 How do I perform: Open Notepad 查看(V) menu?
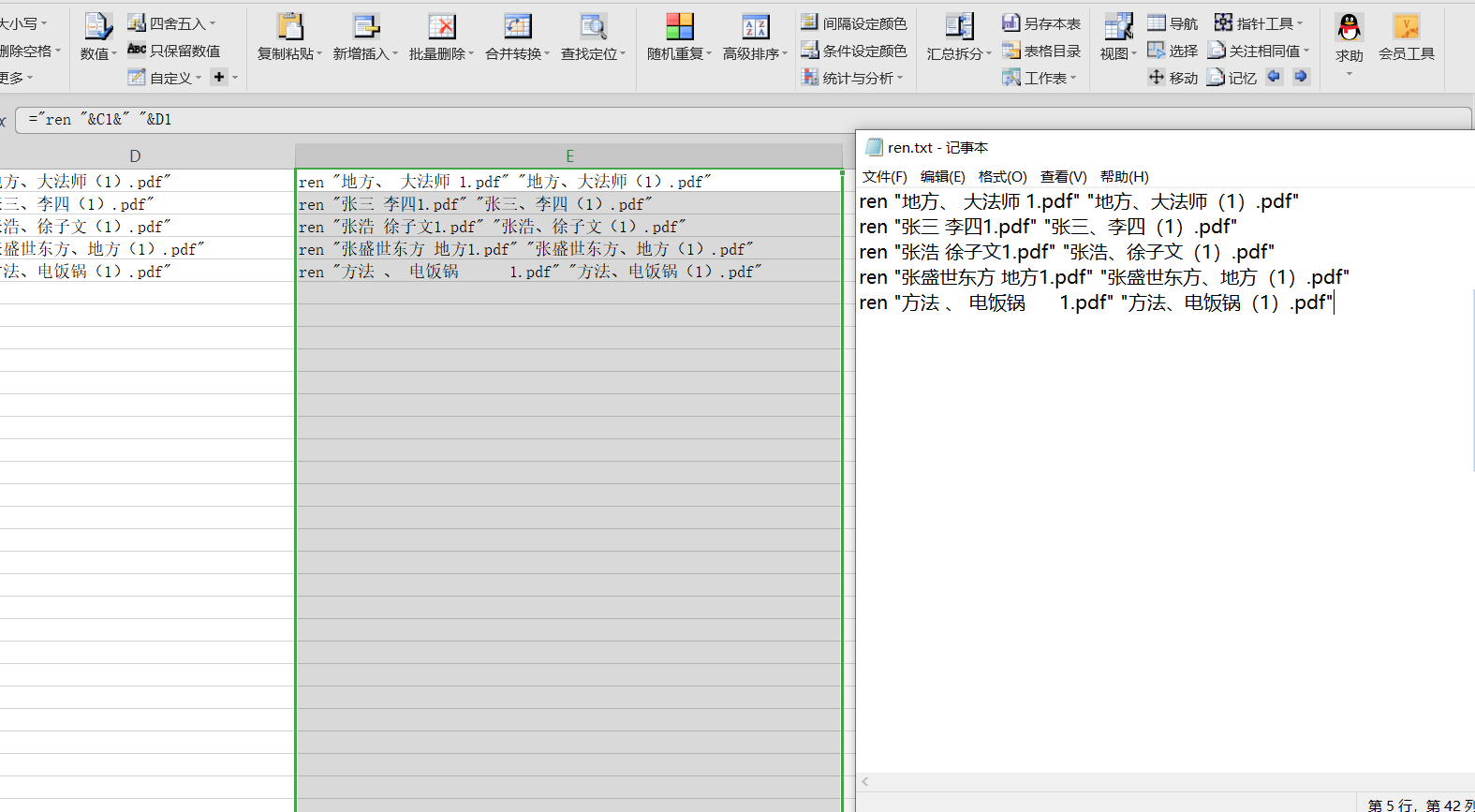pyautogui.click(x=1063, y=177)
